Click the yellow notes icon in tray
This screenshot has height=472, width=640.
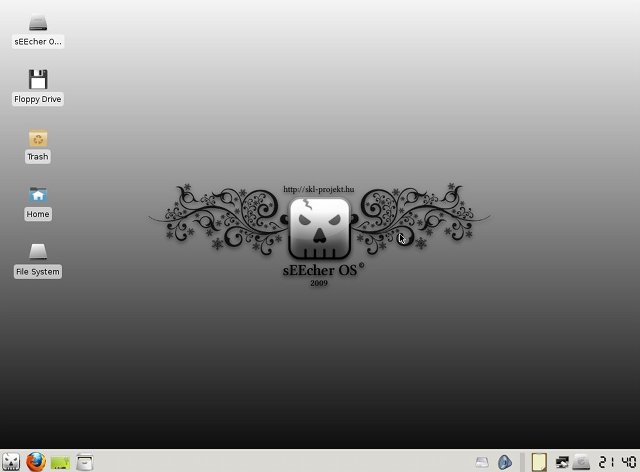coord(539,462)
